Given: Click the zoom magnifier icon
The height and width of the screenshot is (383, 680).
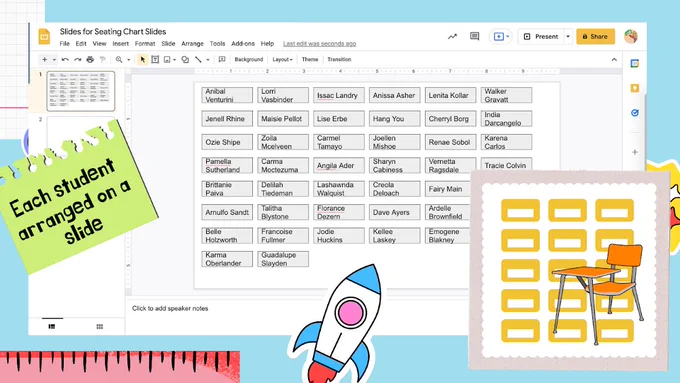Looking at the screenshot, I should 119,59.
